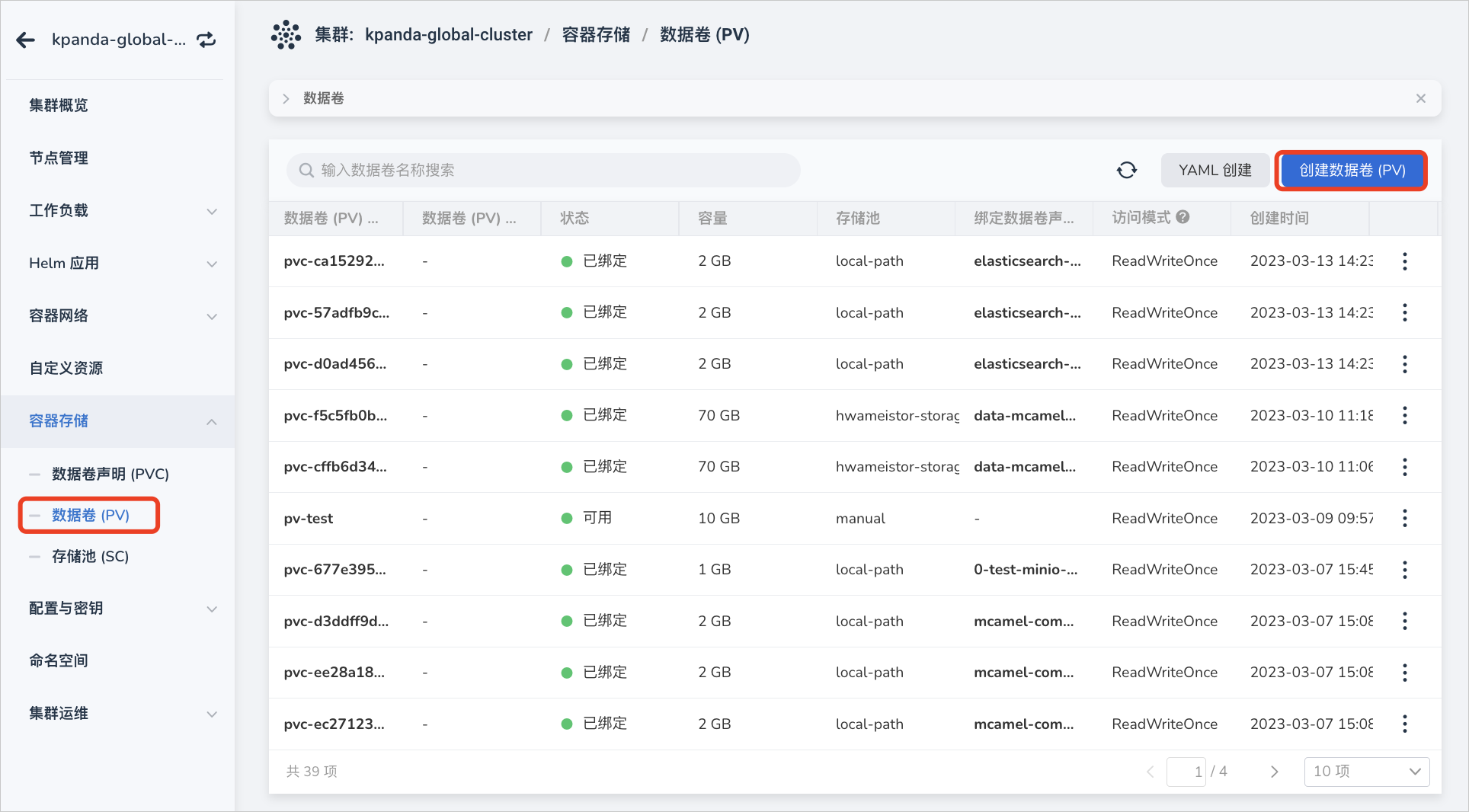Click the search magnifier icon
This screenshot has height=812, width=1469.
click(x=306, y=170)
